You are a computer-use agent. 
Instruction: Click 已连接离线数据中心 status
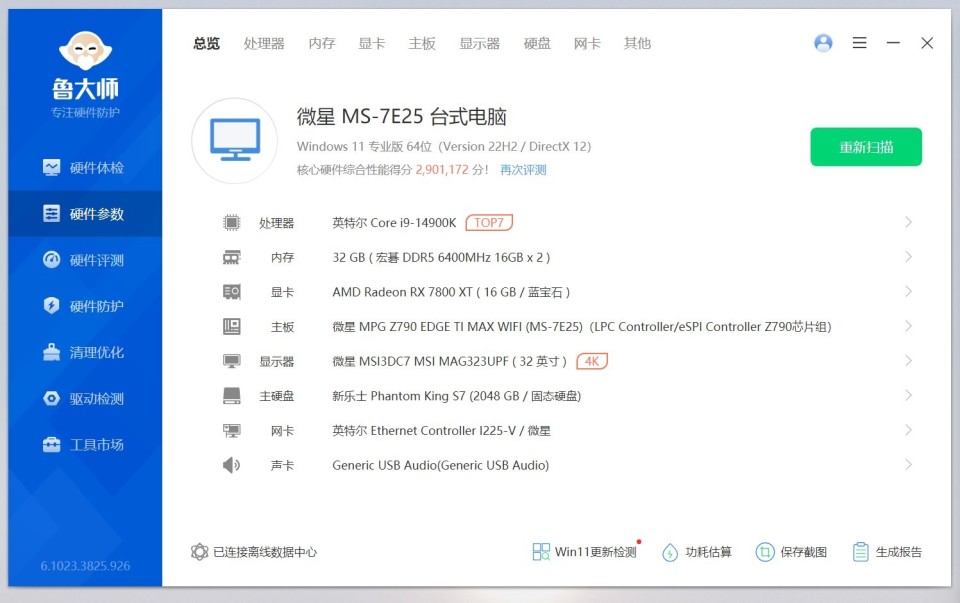tap(254, 552)
